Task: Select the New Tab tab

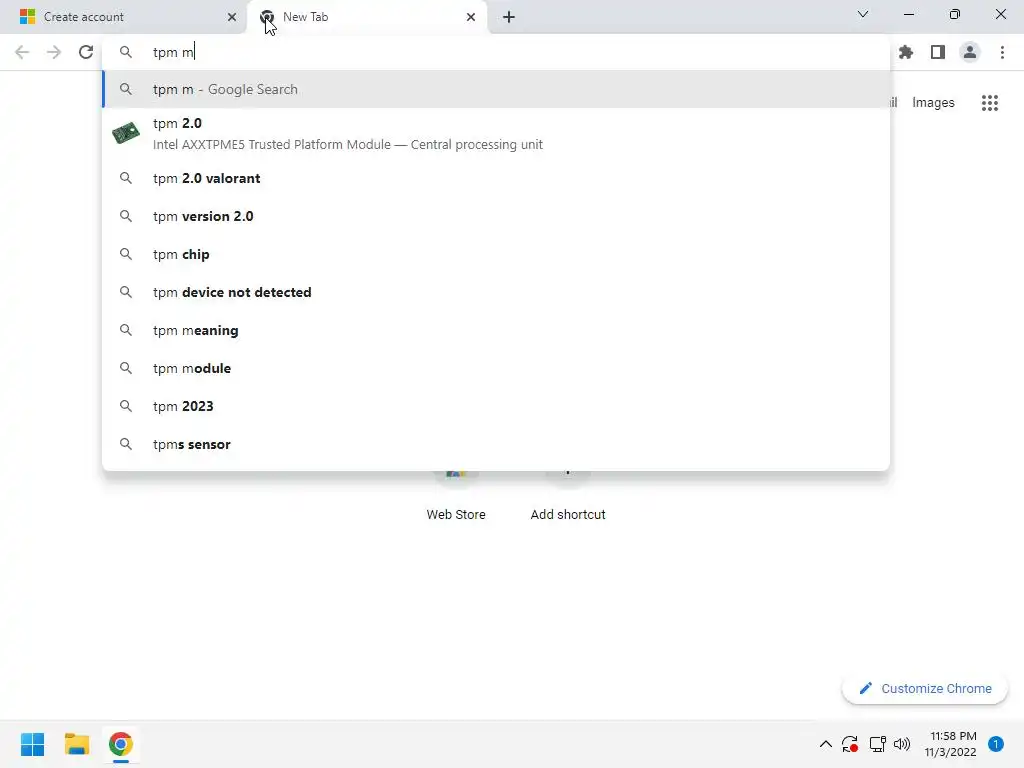Action: tap(367, 17)
